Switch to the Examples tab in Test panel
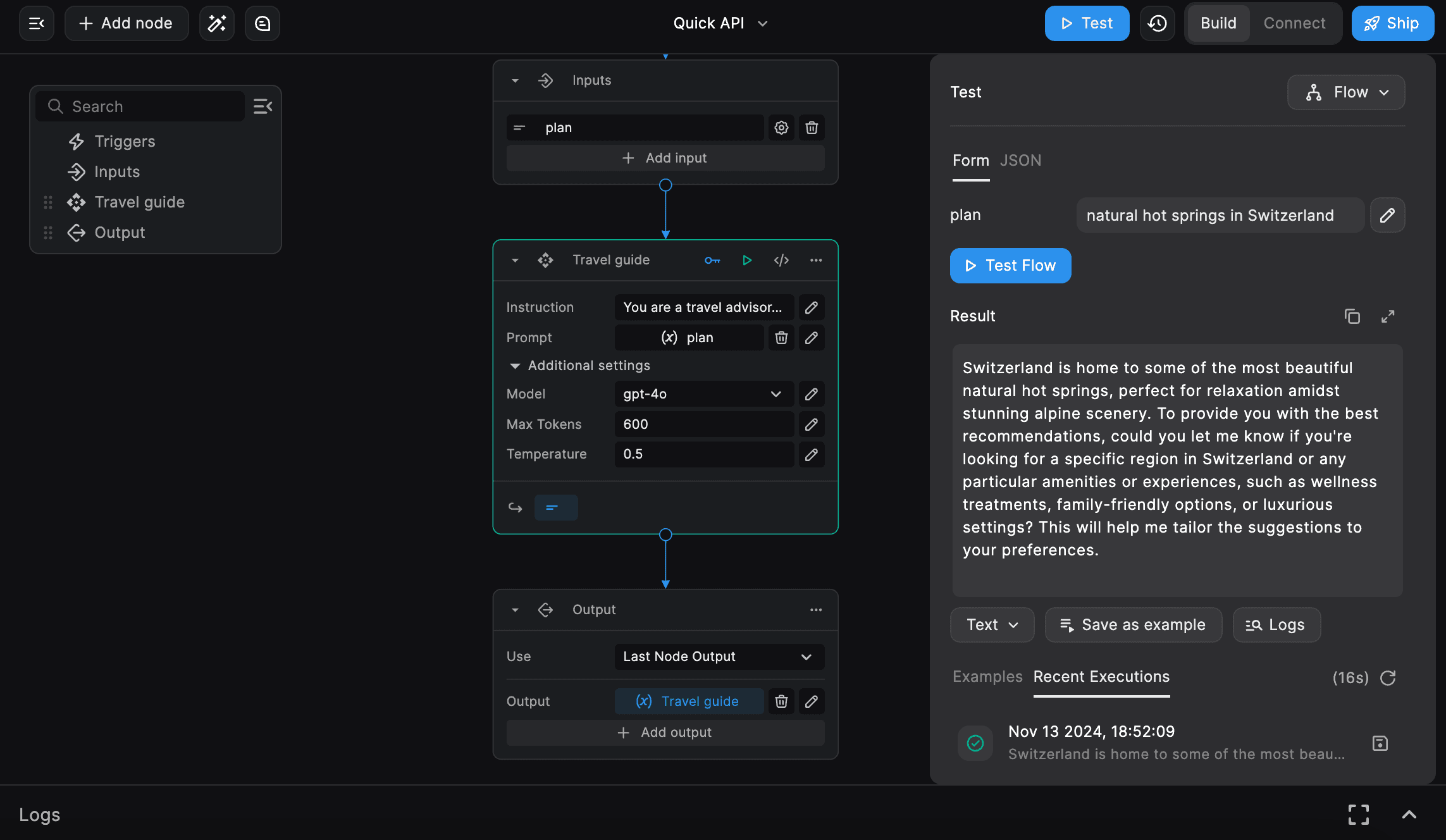The image size is (1446, 840). click(987, 676)
